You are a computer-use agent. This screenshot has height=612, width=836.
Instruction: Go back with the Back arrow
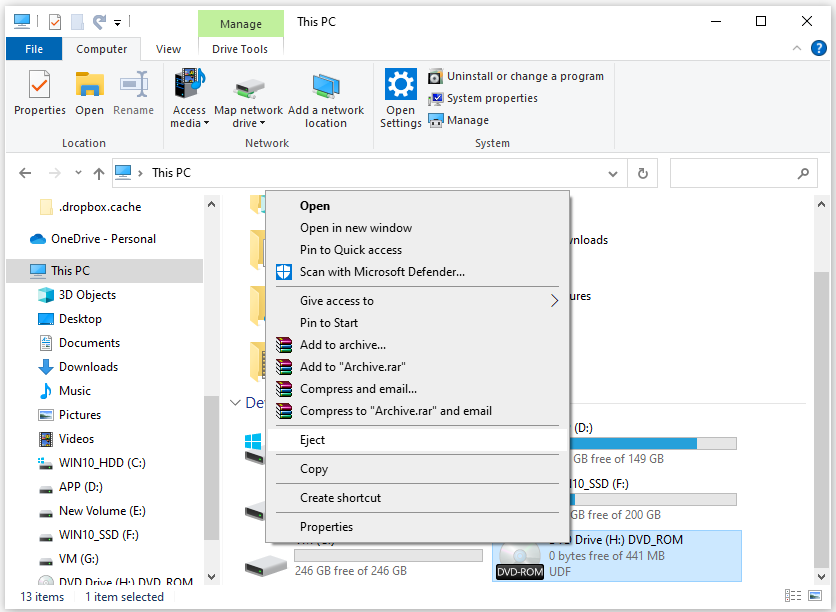click(25, 173)
